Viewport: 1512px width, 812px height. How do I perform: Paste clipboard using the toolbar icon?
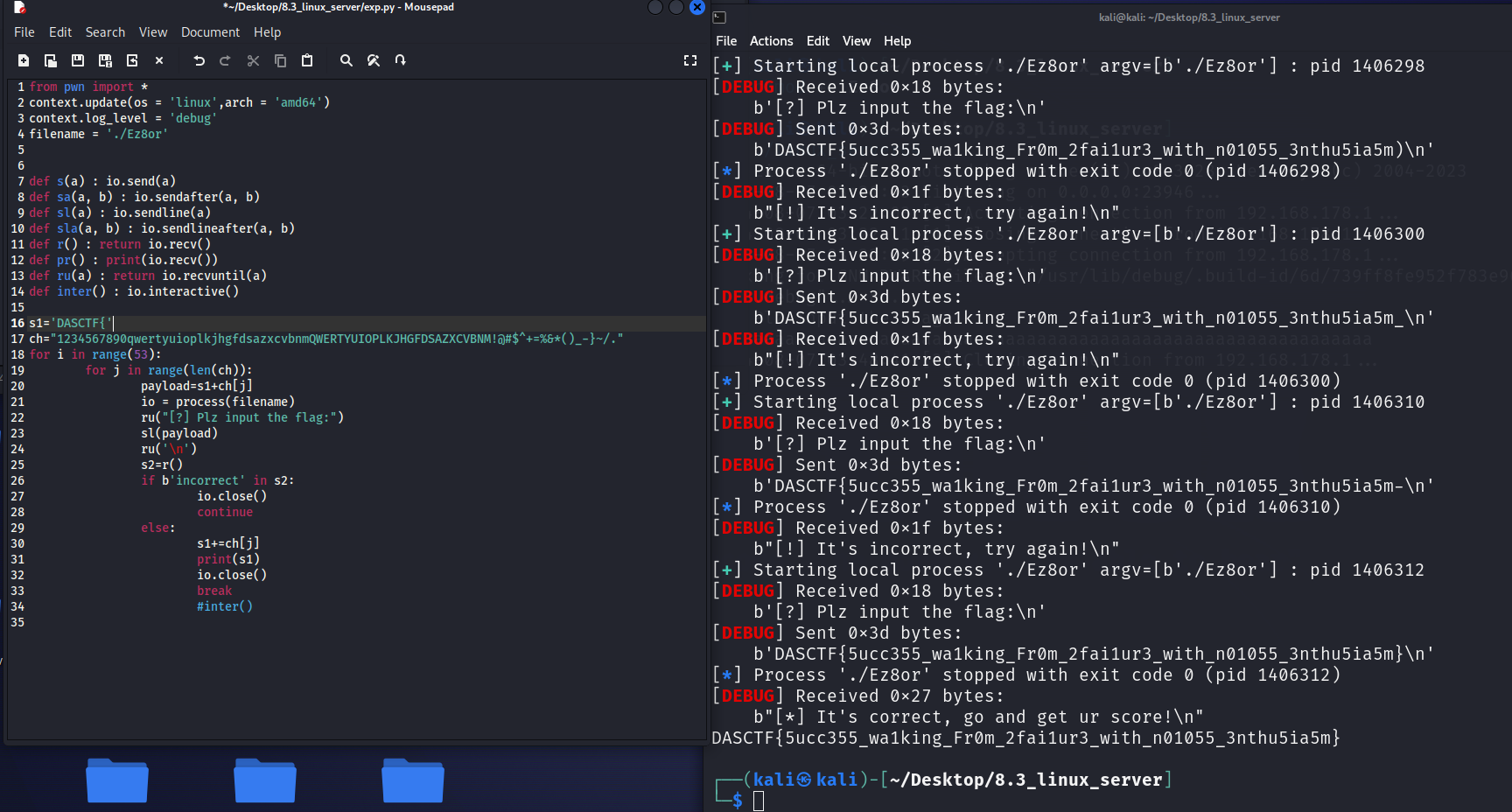pos(307,60)
